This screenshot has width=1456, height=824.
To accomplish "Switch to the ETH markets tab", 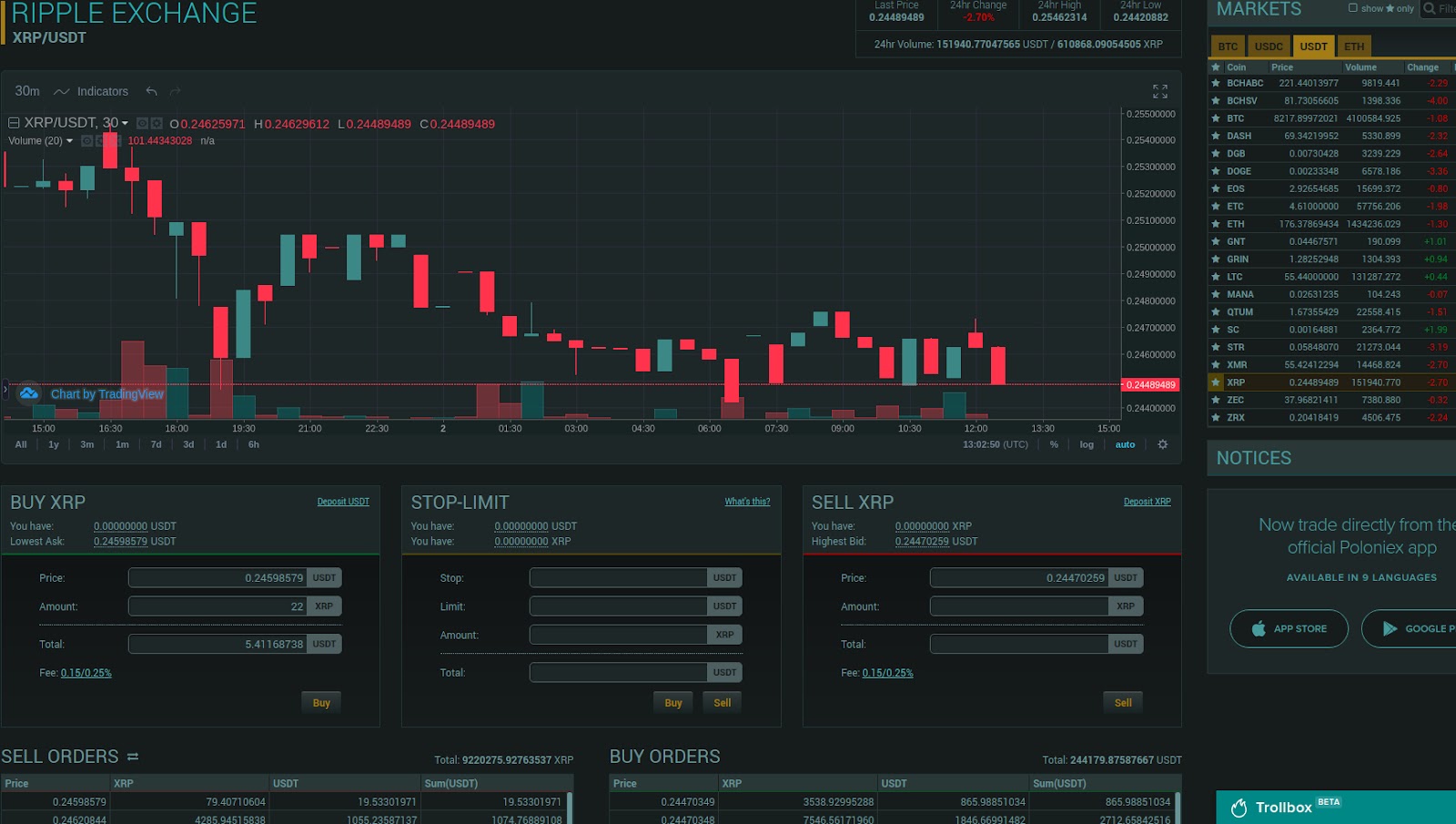I will [1354, 46].
